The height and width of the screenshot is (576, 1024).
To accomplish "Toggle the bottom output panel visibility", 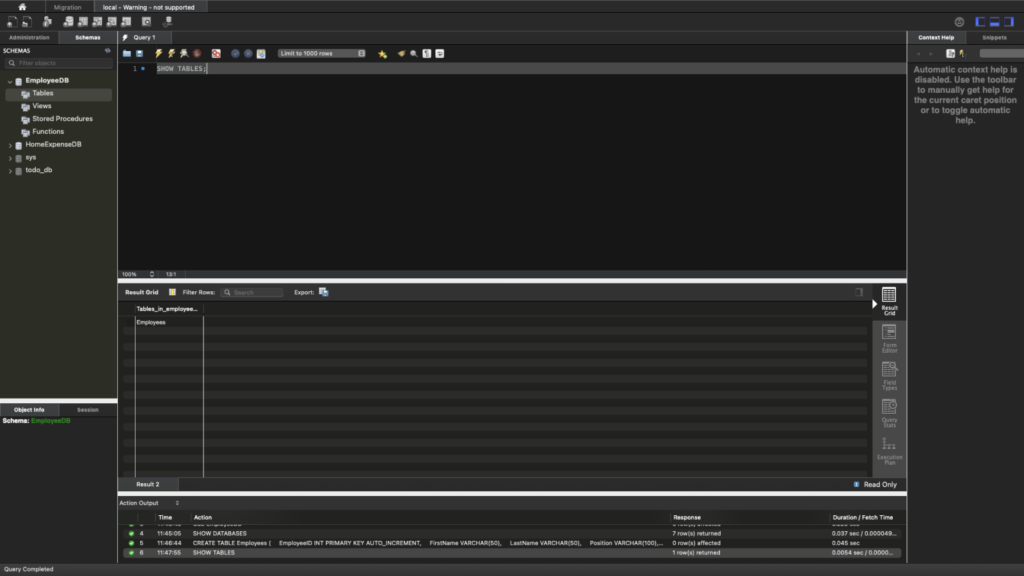I will click(995, 21).
